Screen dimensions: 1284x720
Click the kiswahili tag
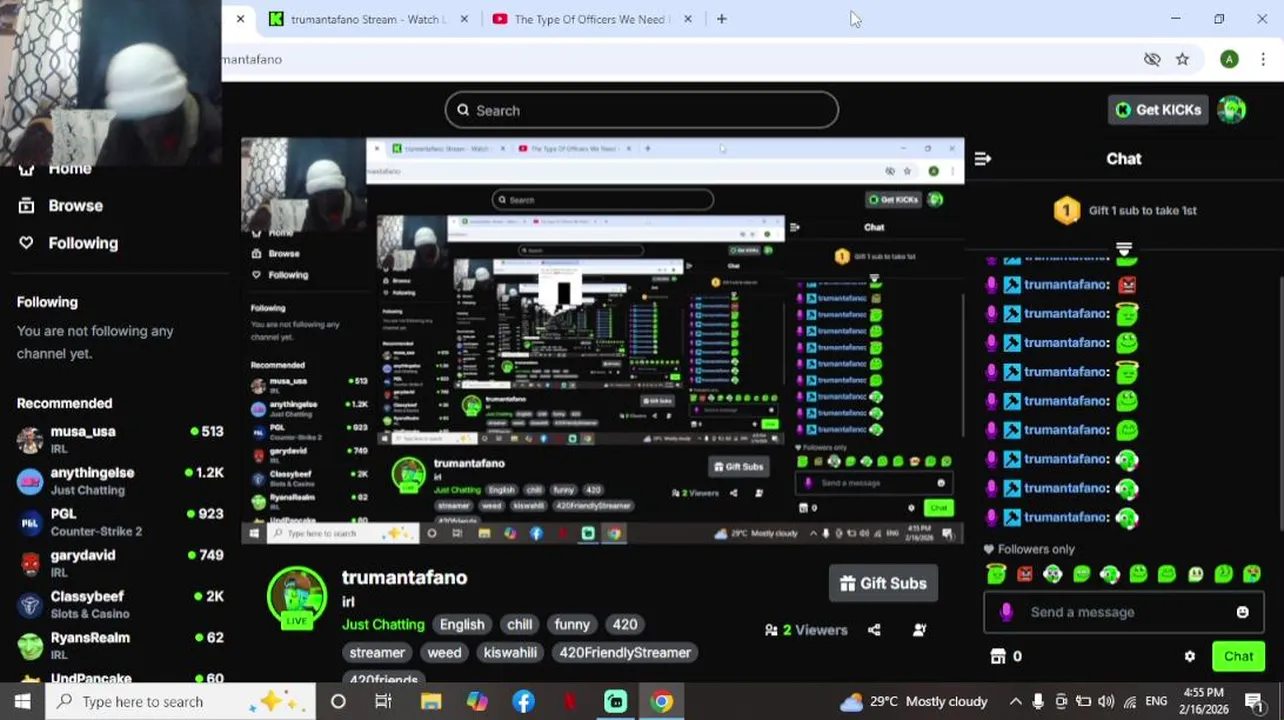510,653
